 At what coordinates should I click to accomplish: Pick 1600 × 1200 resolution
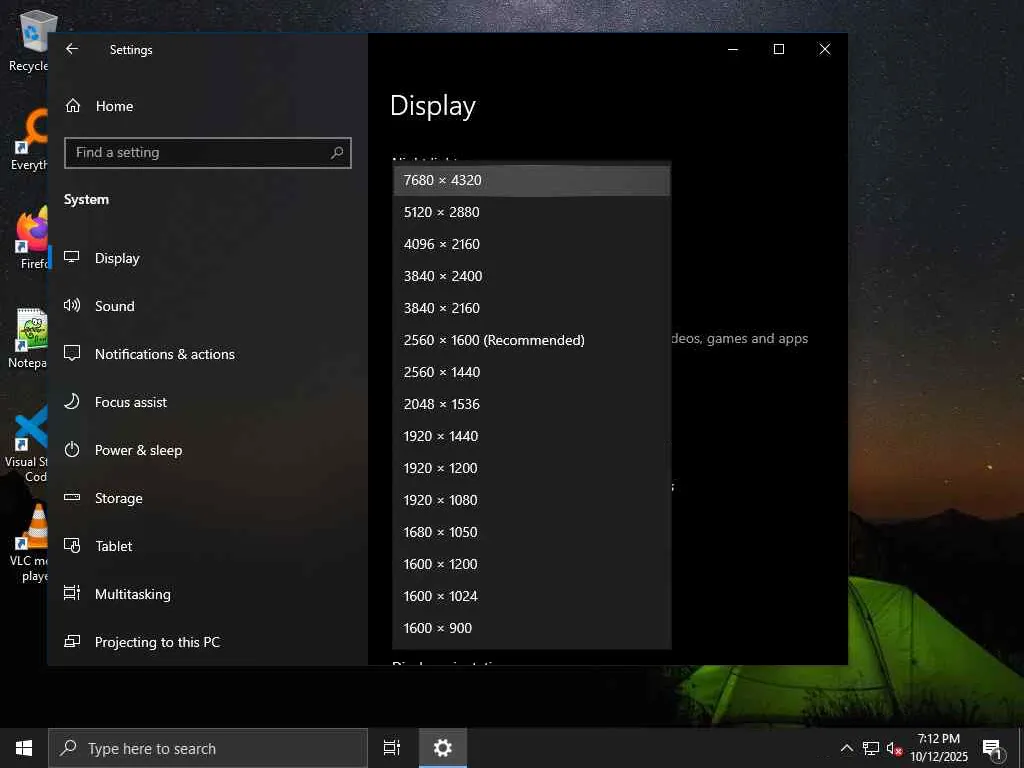(532, 564)
